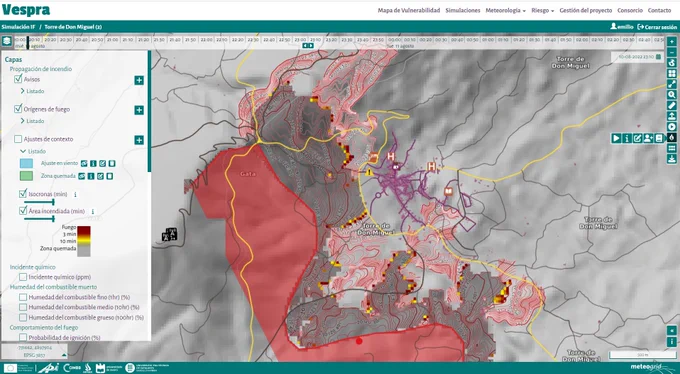Open Gestión del proyecto menu item
680x374 pixels.
pos(585,10)
